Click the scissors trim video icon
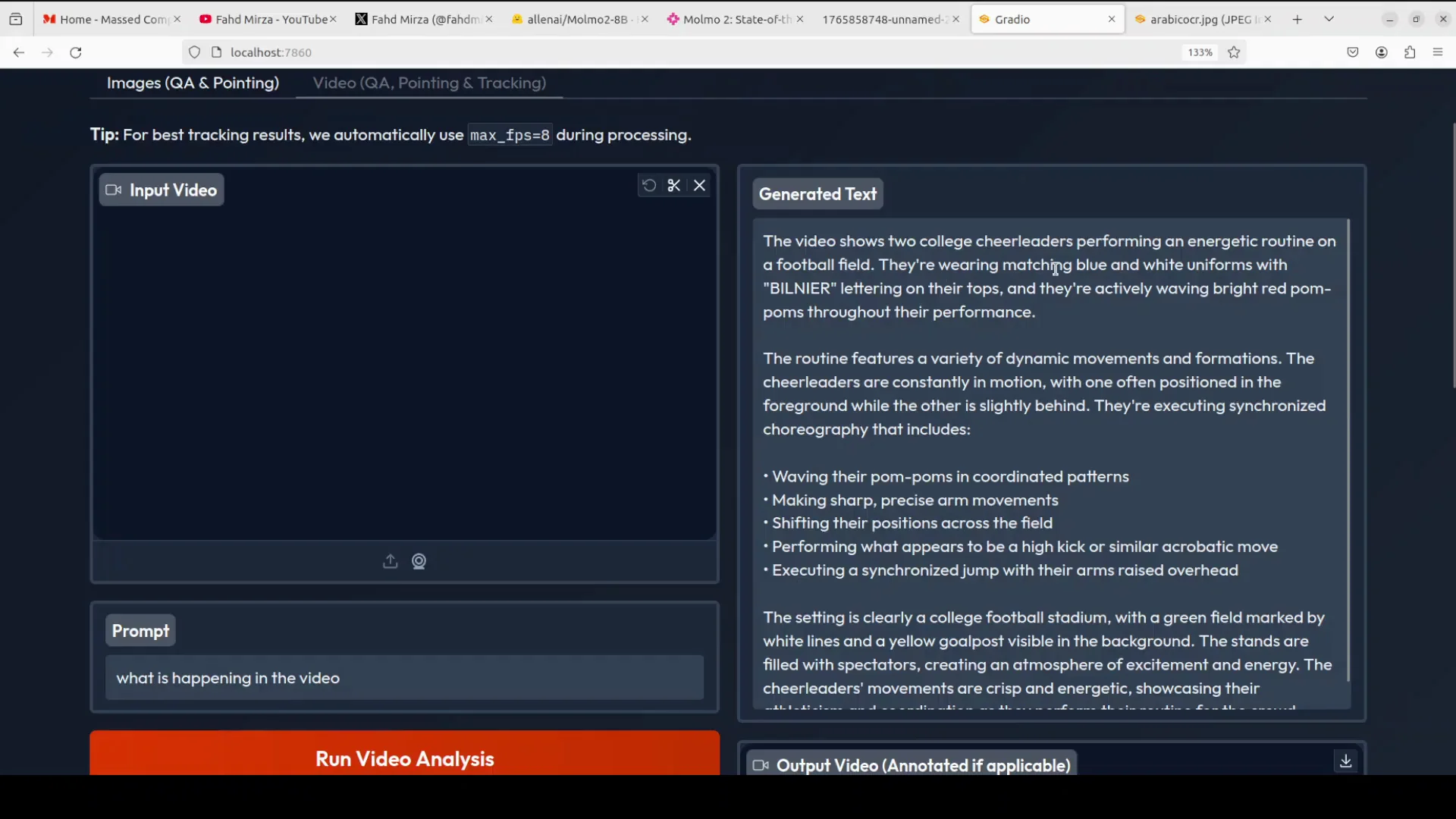This screenshot has width=1456, height=819. [x=673, y=186]
